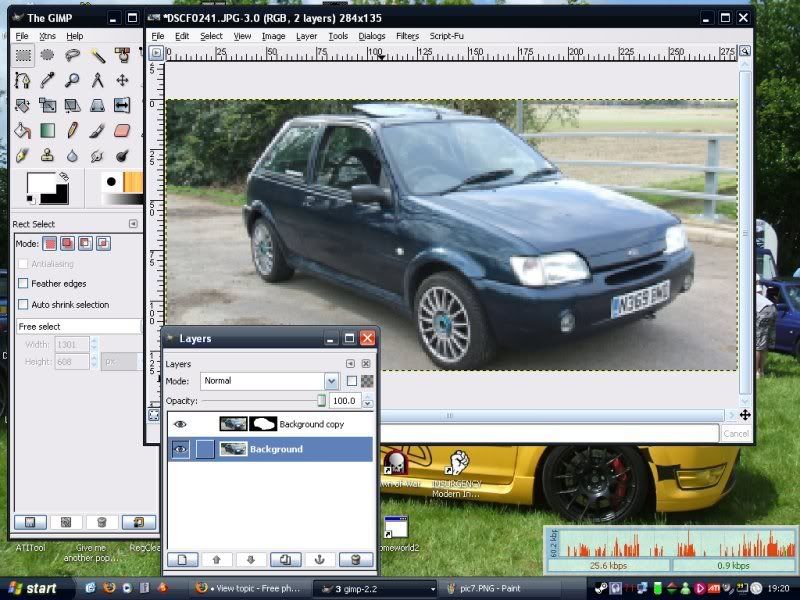This screenshot has height=600, width=800.
Task: Open the File menu in image window
Action: (158, 36)
